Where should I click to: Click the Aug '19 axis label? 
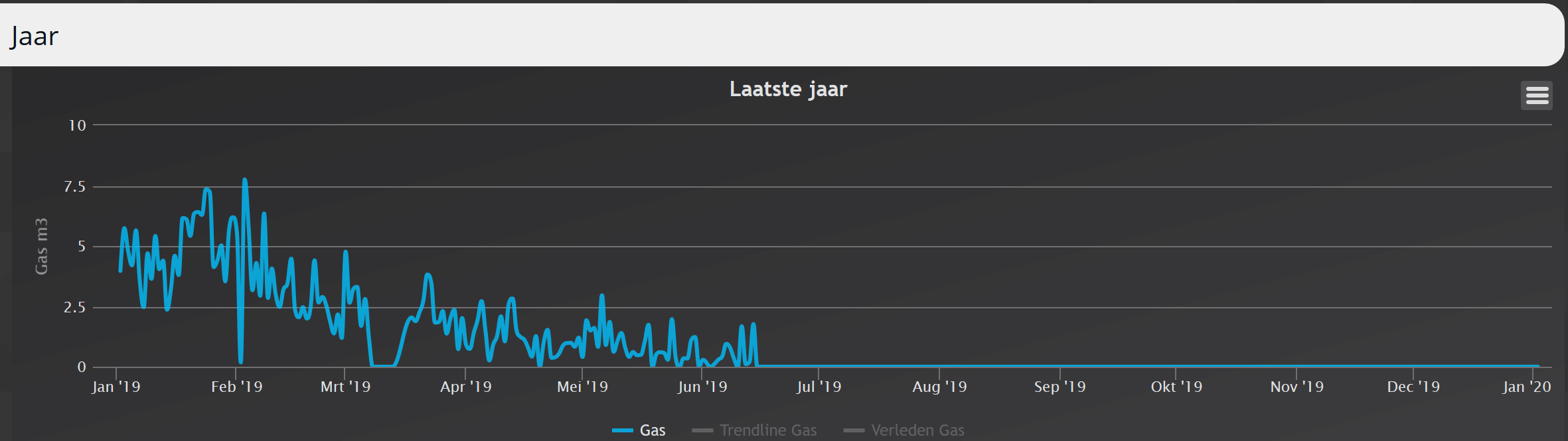click(939, 387)
